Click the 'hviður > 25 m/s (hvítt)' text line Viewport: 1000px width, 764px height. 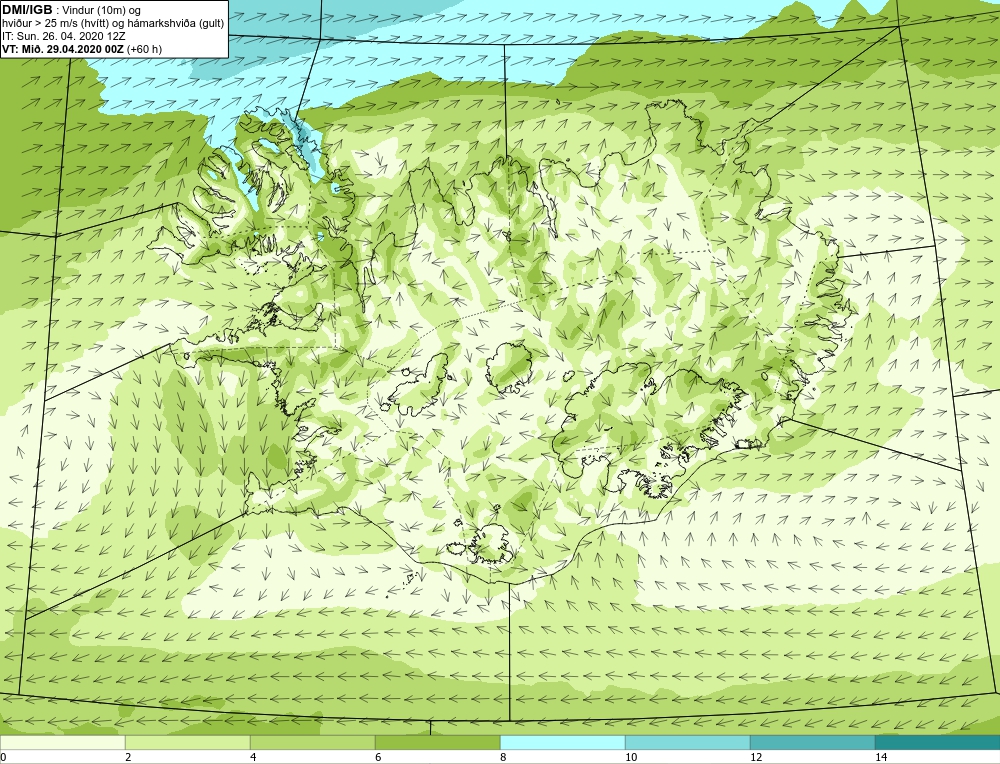[x=55, y=23]
